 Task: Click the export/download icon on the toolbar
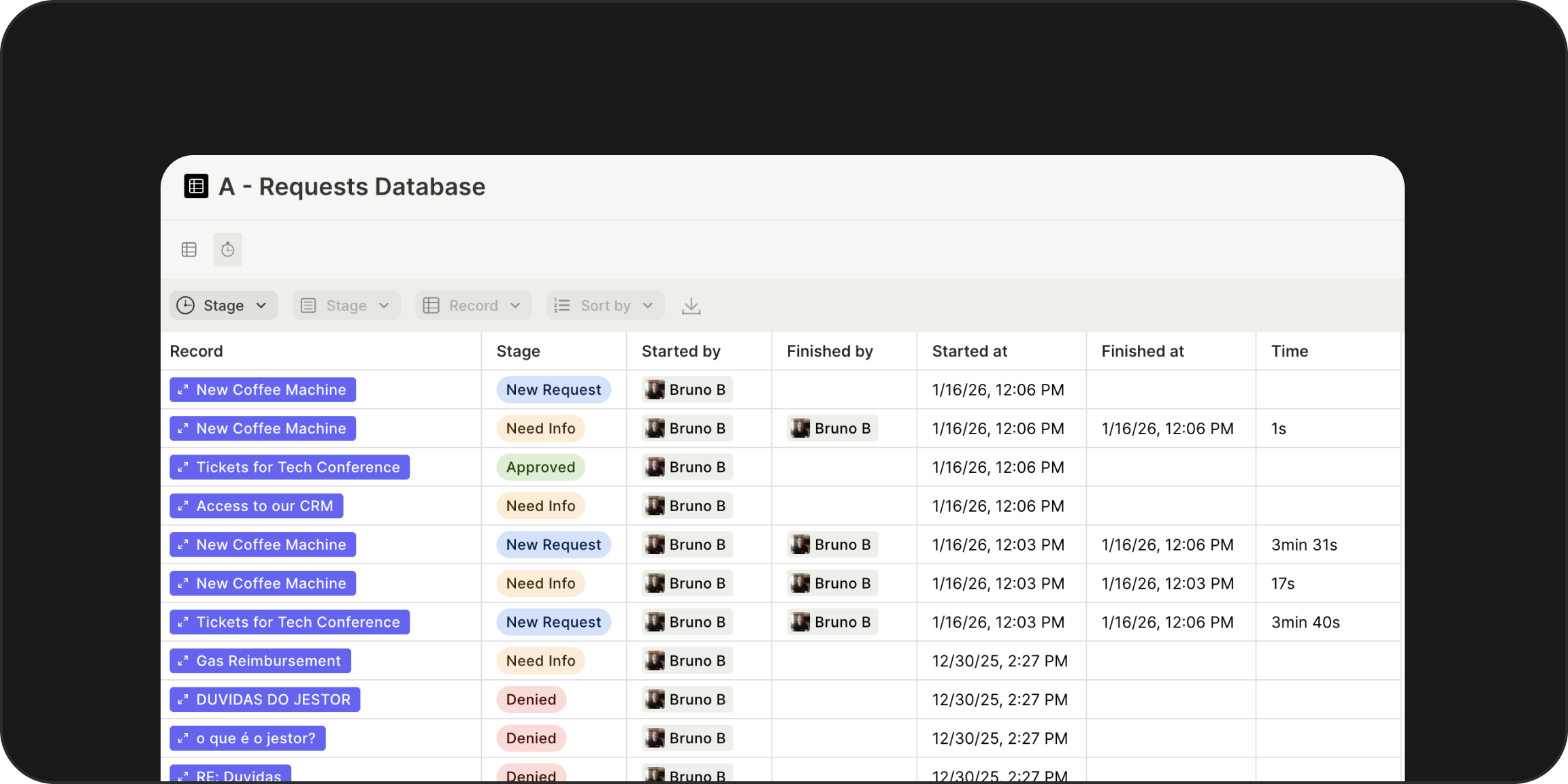tap(691, 305)
